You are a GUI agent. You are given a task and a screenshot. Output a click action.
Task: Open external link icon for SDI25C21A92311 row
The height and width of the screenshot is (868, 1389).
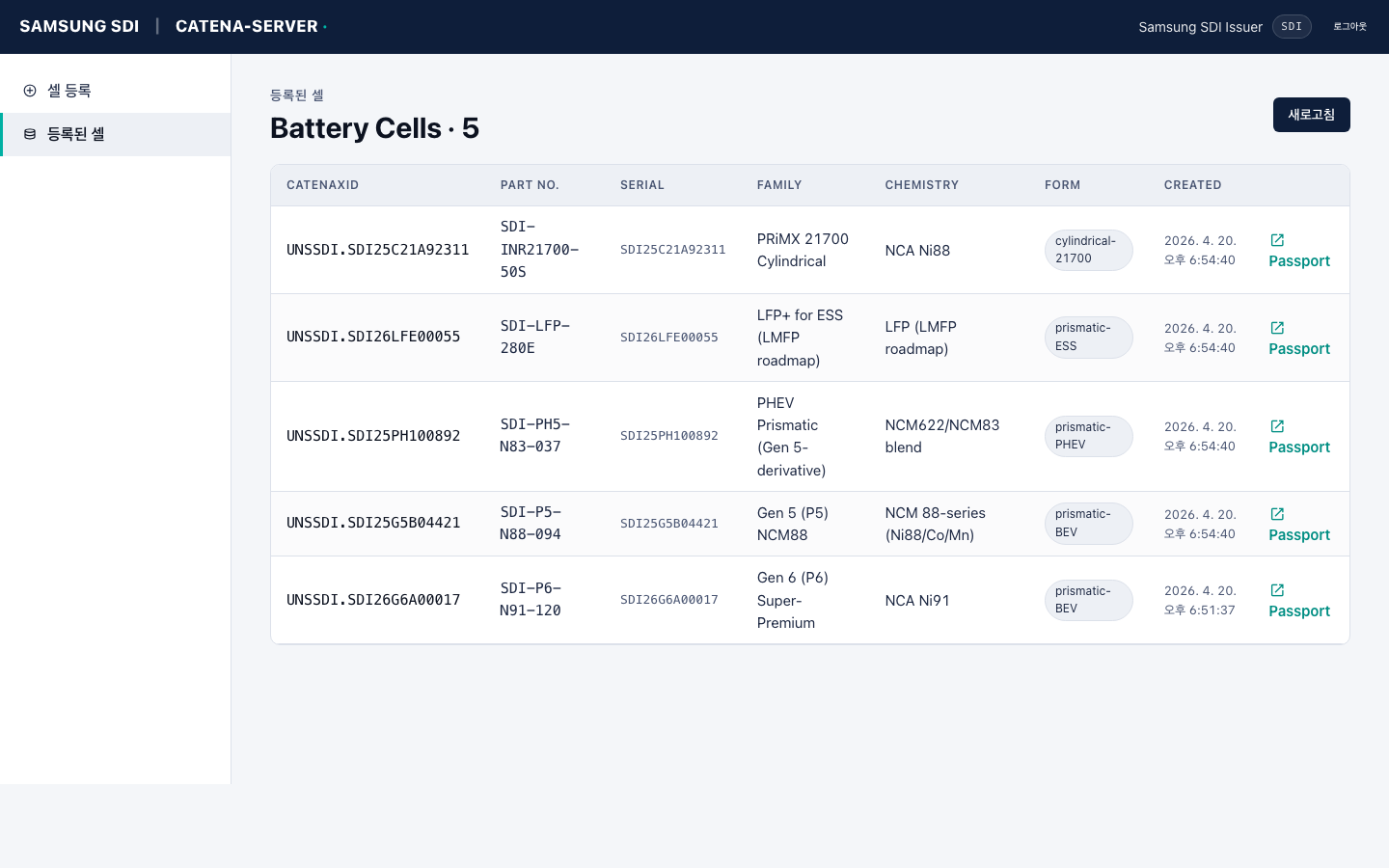click(x=1277, y=240)
